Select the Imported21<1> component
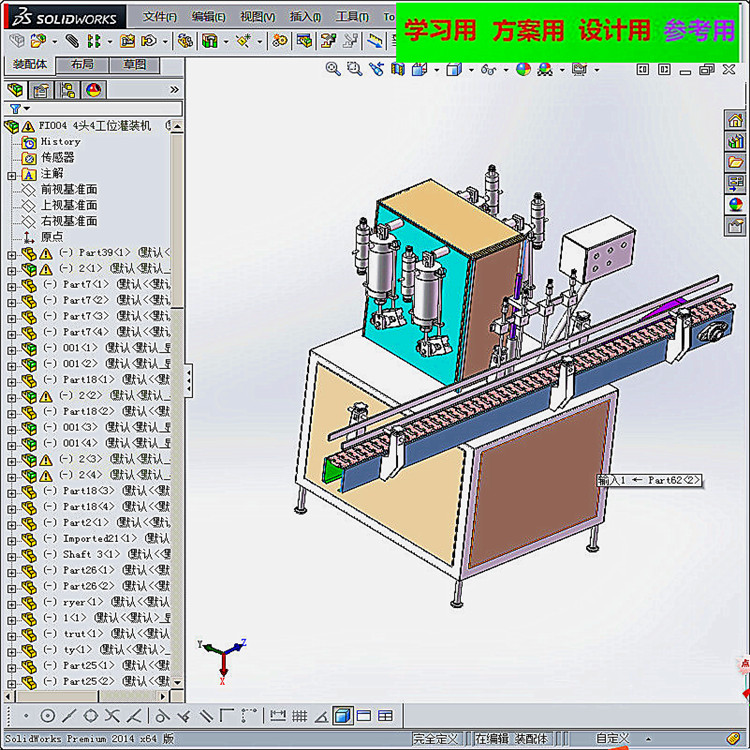 (99, 539)
